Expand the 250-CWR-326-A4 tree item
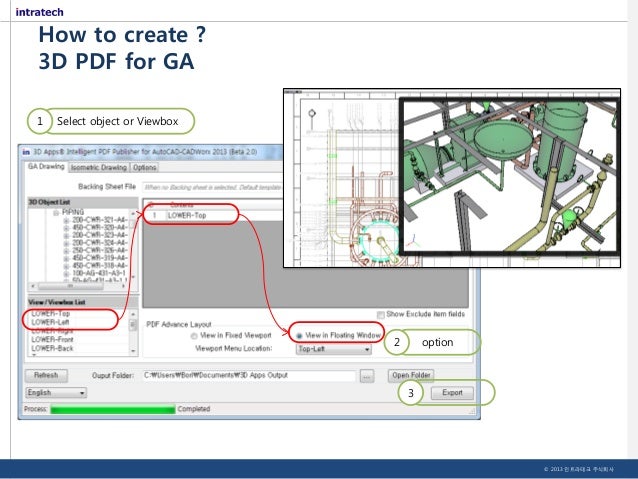 66,250
